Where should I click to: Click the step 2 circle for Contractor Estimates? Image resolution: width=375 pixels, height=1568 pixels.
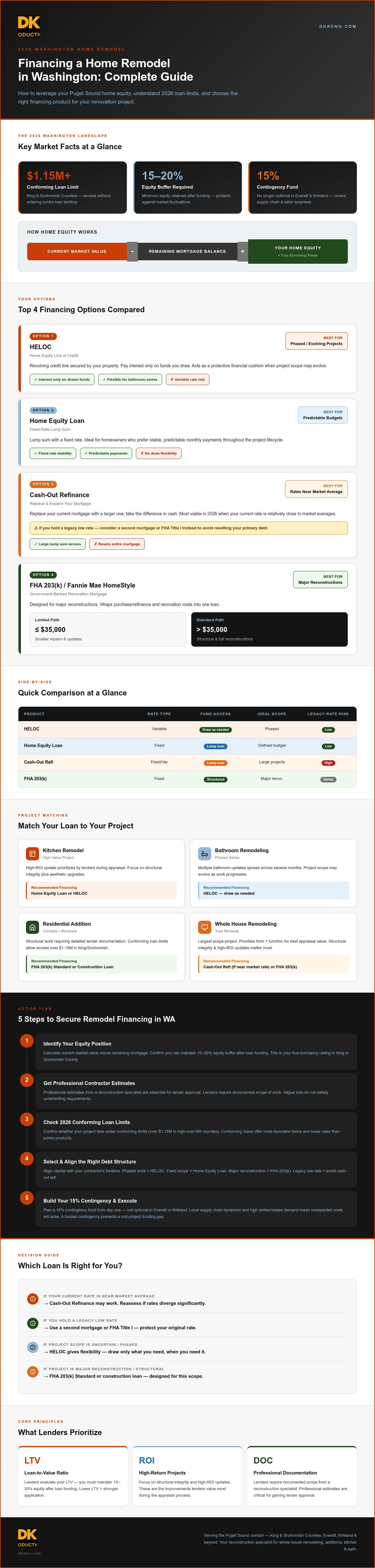(x=27, y=1080)
